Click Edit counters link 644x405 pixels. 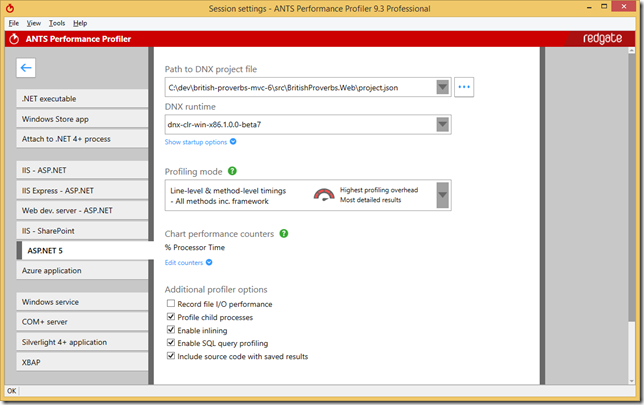point(184,262)
